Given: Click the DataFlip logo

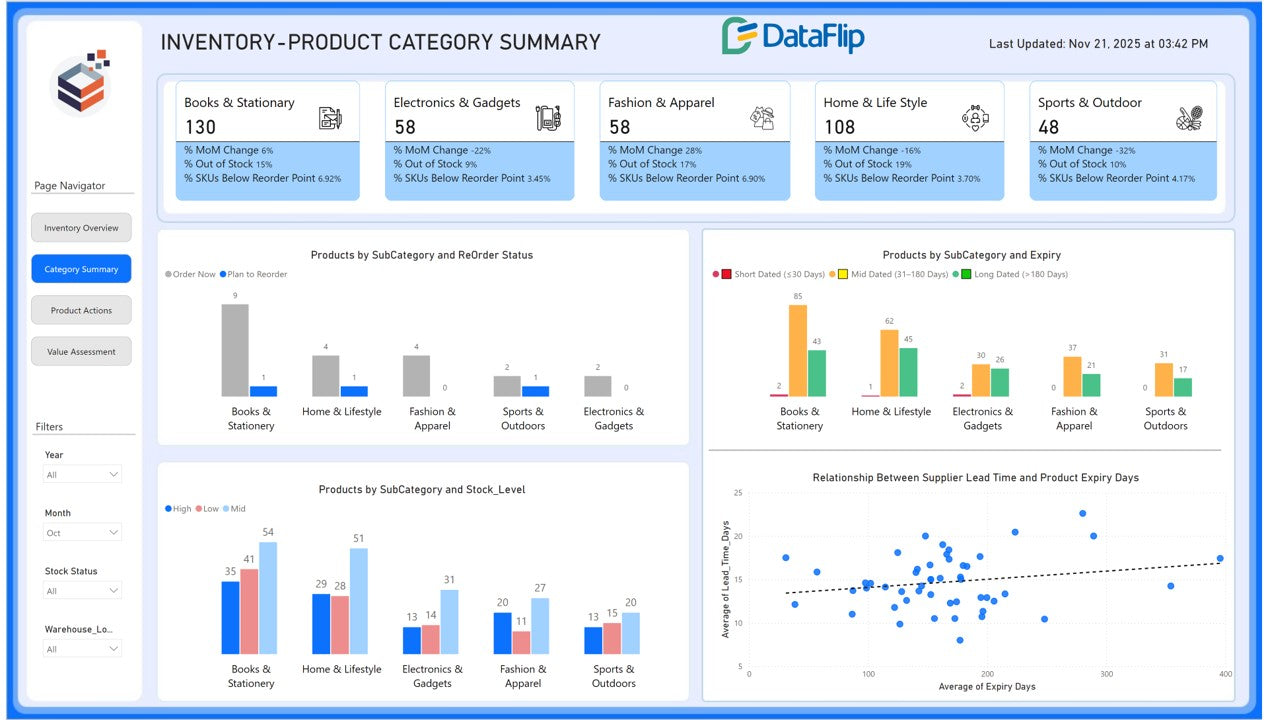Looking at the screenshot, I should point(793,37).
